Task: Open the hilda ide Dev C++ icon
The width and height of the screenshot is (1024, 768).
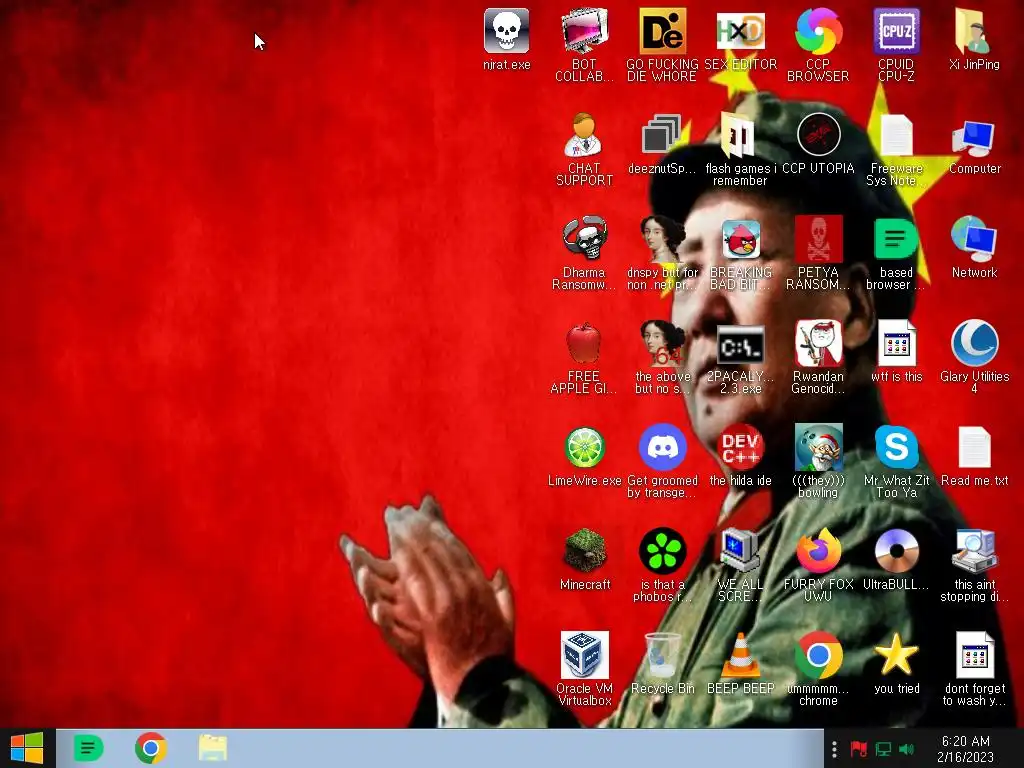Action: [x=741, y=447]
